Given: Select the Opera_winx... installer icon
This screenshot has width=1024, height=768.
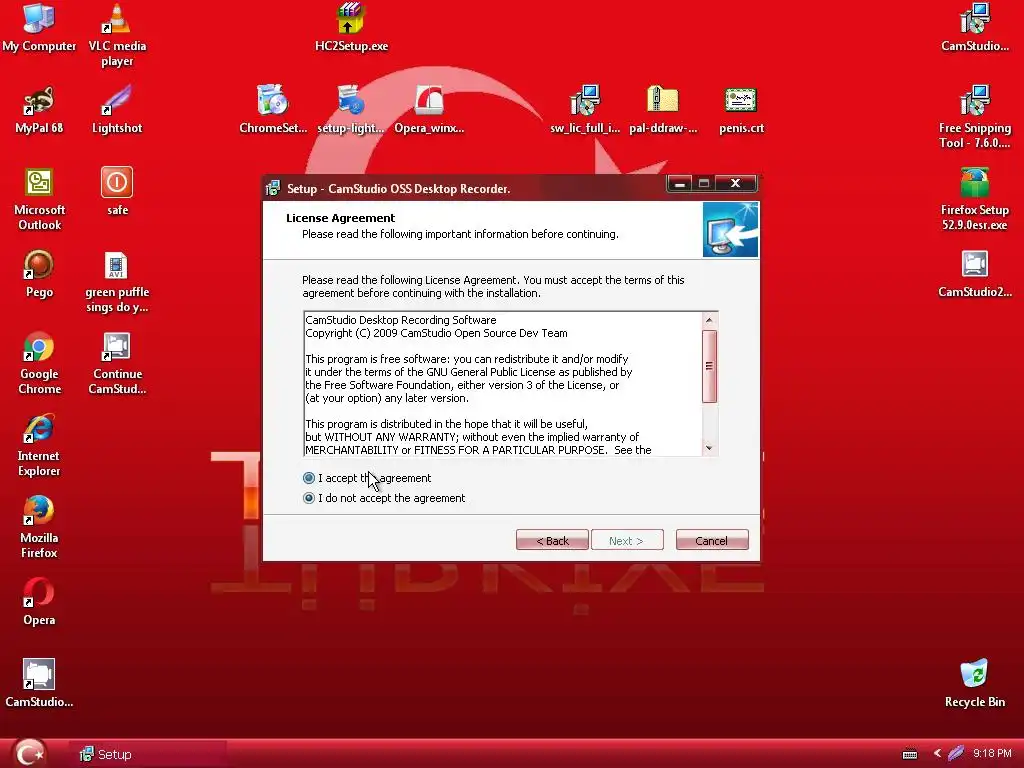Looking at the screenshot, I should [429, 109].
